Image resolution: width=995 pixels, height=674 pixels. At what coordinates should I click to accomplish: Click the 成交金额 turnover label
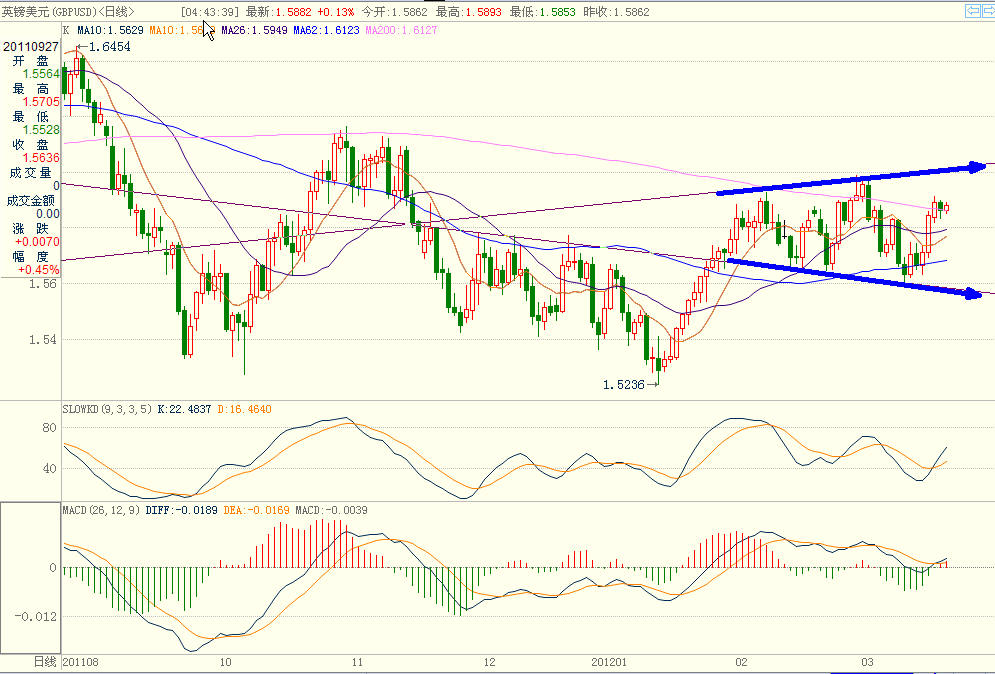click(30, 200)
